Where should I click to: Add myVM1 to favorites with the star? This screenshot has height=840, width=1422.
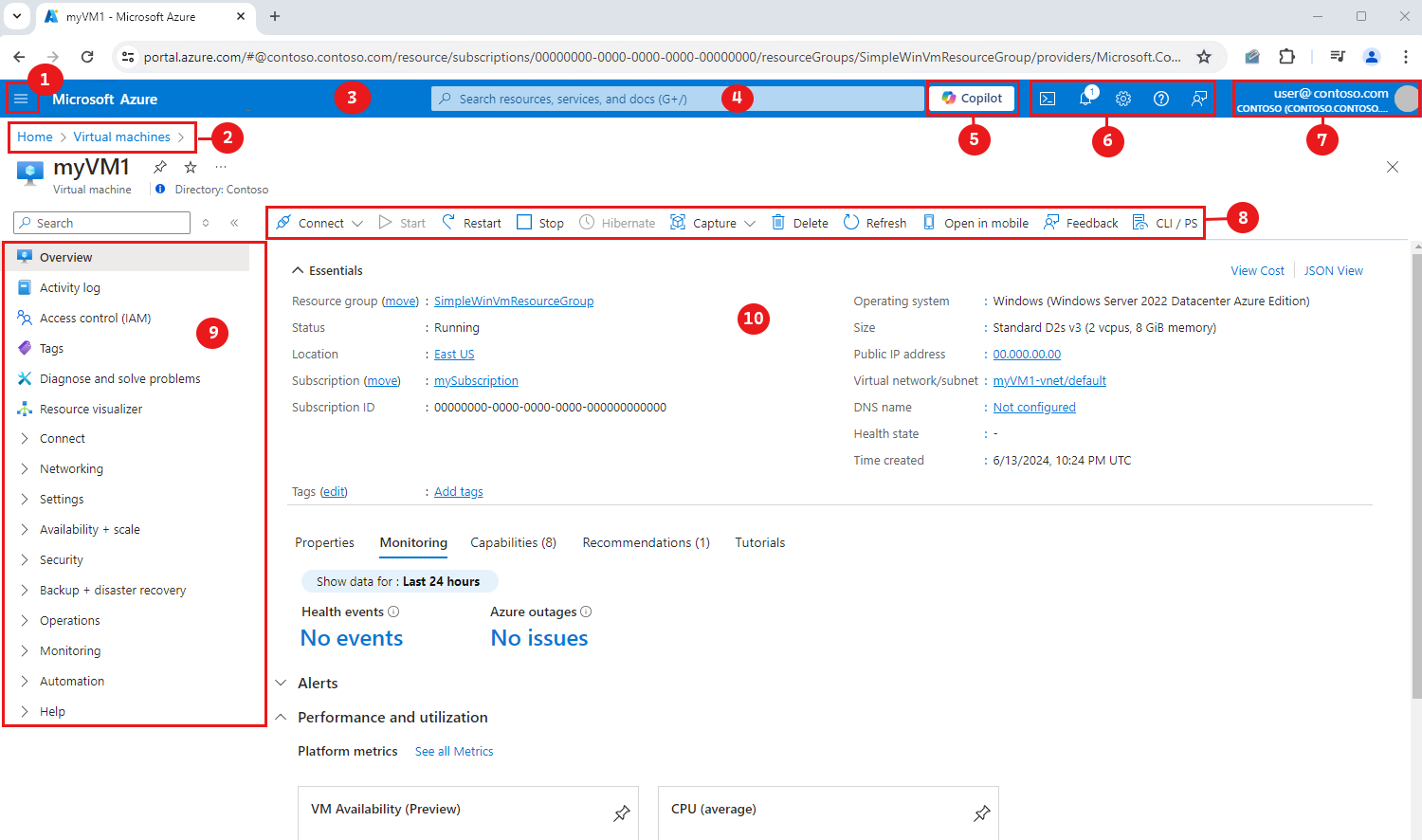tap(190, 166)
